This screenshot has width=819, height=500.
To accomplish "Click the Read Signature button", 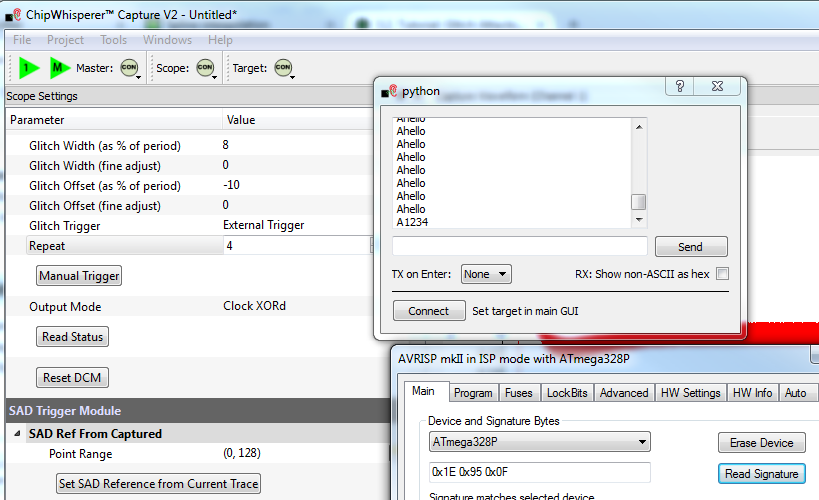I will click(x=761, y=474).
